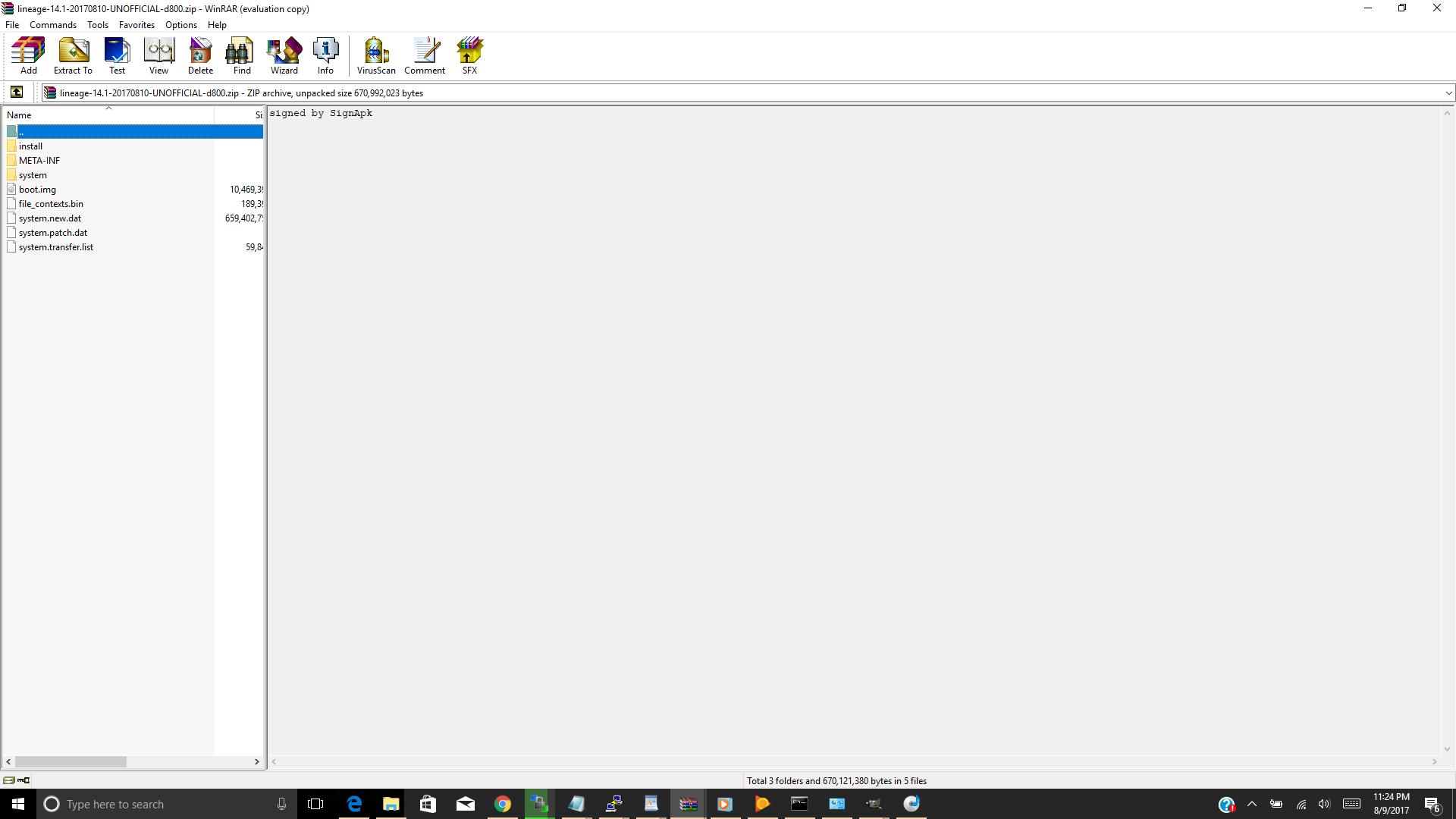Click the archive path address field
1456x819 pixels.
747,93
